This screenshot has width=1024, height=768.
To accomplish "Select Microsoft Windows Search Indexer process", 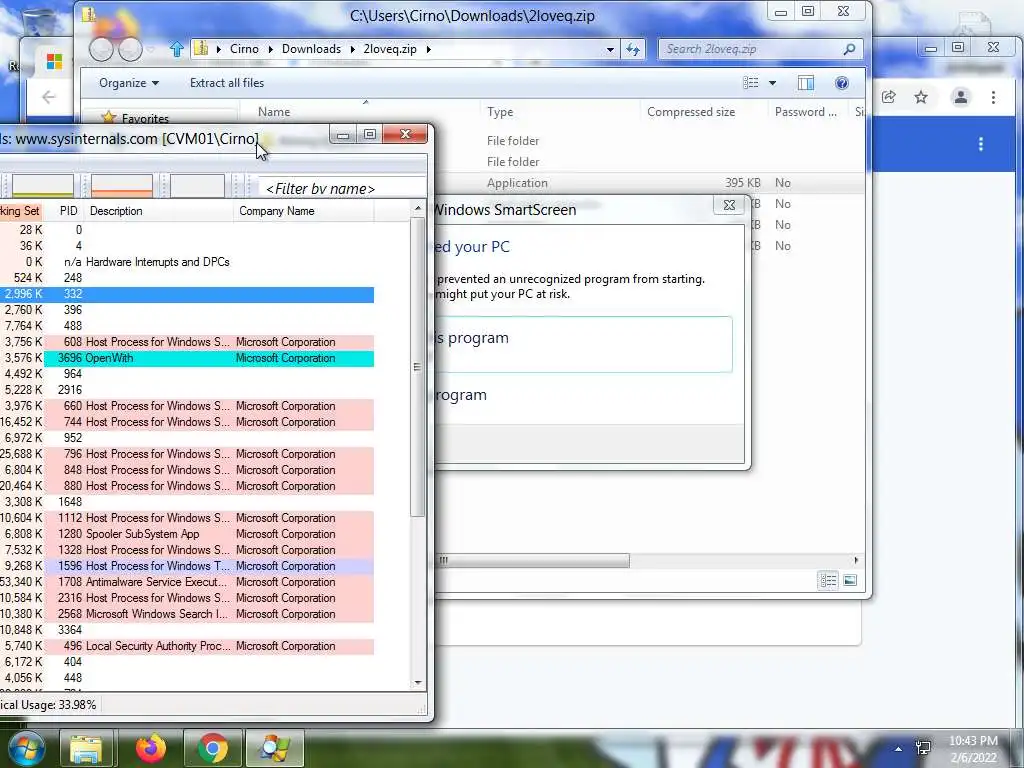I will [187, 614].
